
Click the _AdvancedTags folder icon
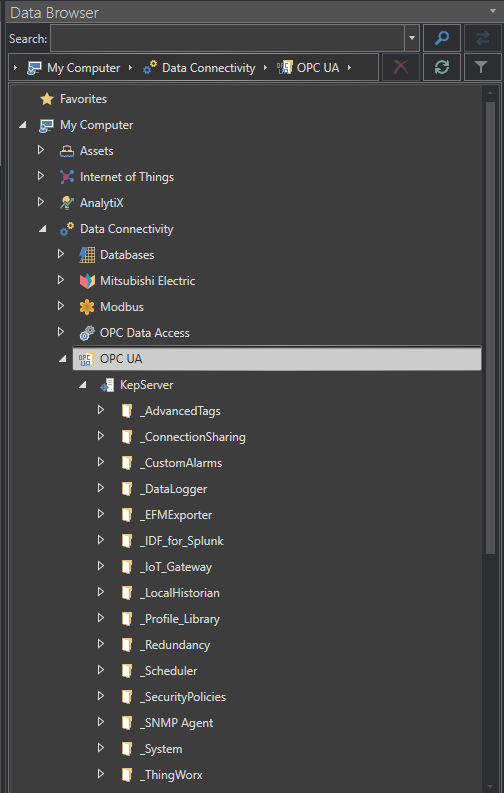127,411
